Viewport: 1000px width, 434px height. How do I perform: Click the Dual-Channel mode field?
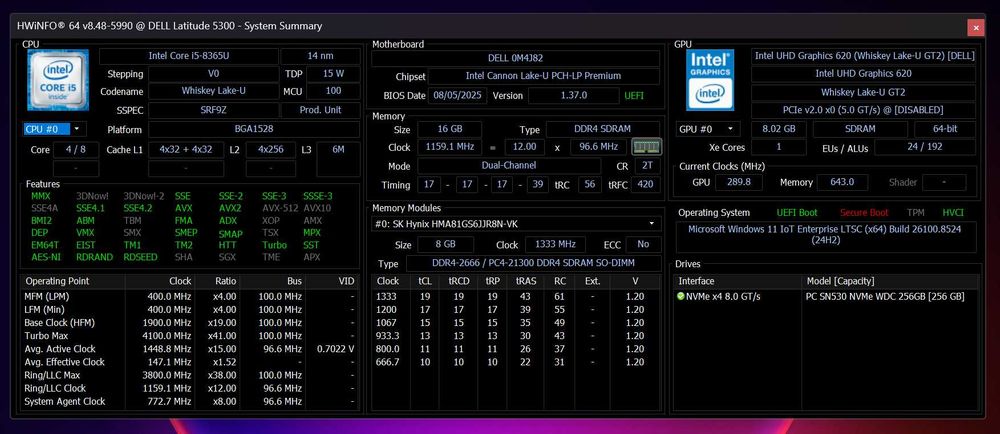tap(509, 166)
